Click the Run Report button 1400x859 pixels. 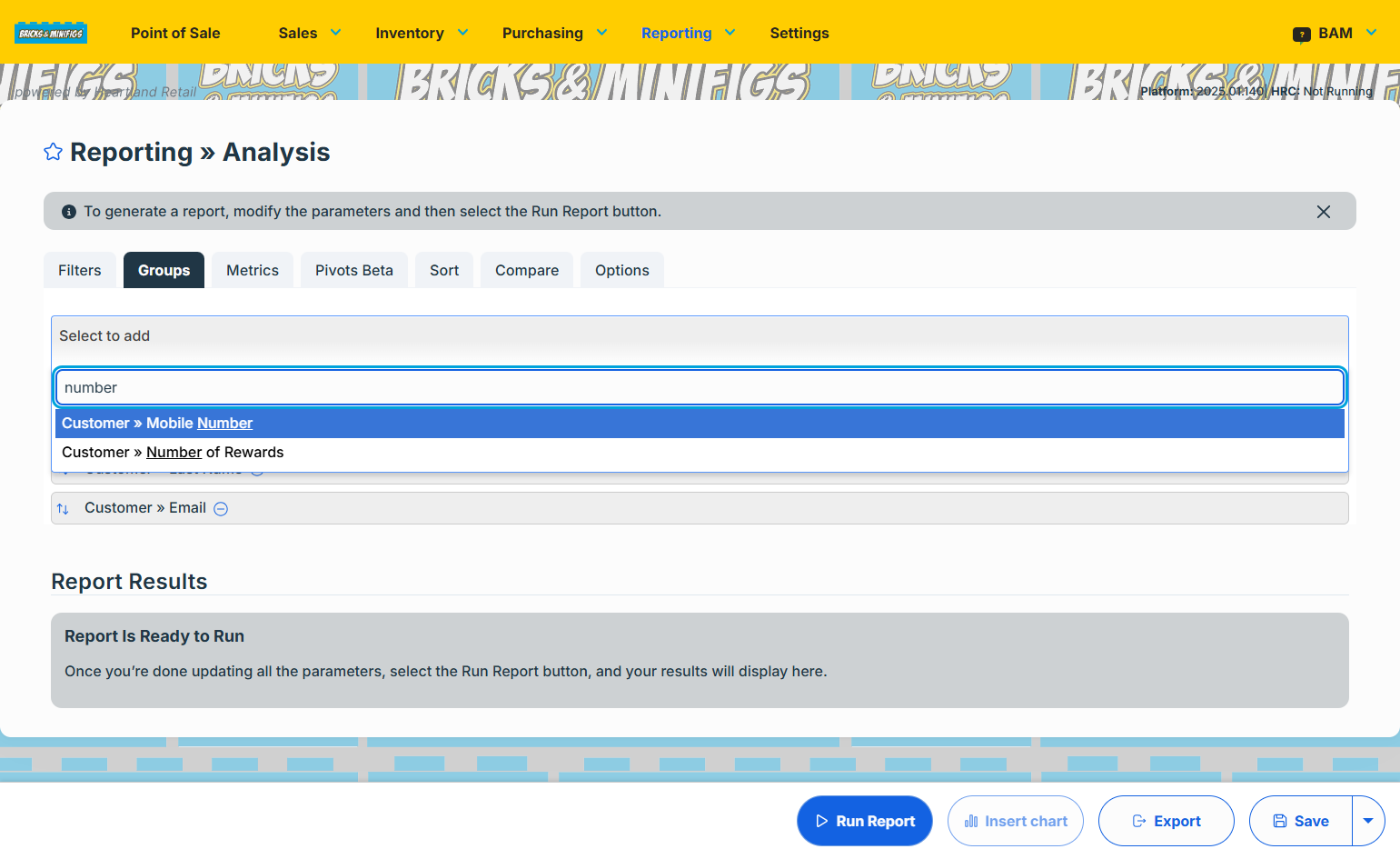[865, 821]
